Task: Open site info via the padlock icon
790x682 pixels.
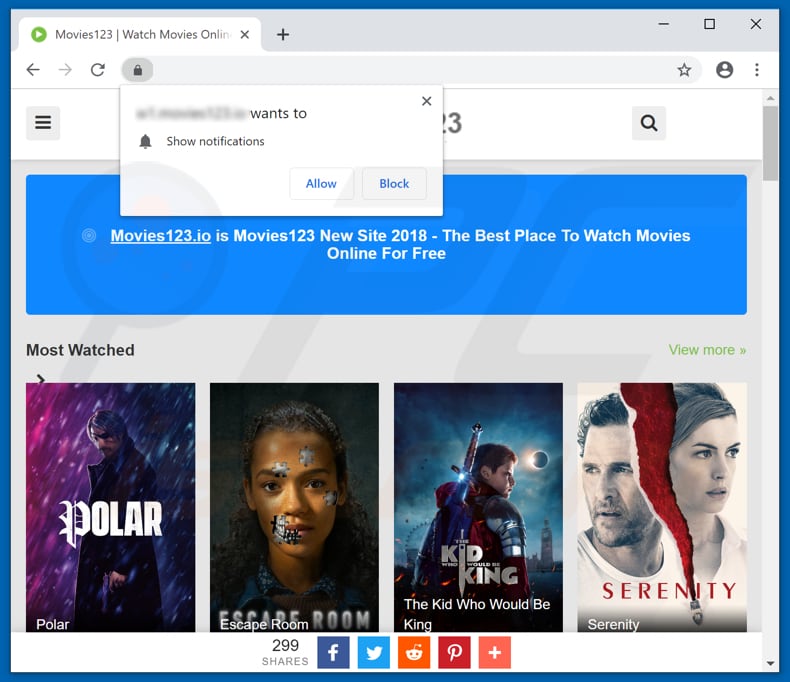Action: 138,70
